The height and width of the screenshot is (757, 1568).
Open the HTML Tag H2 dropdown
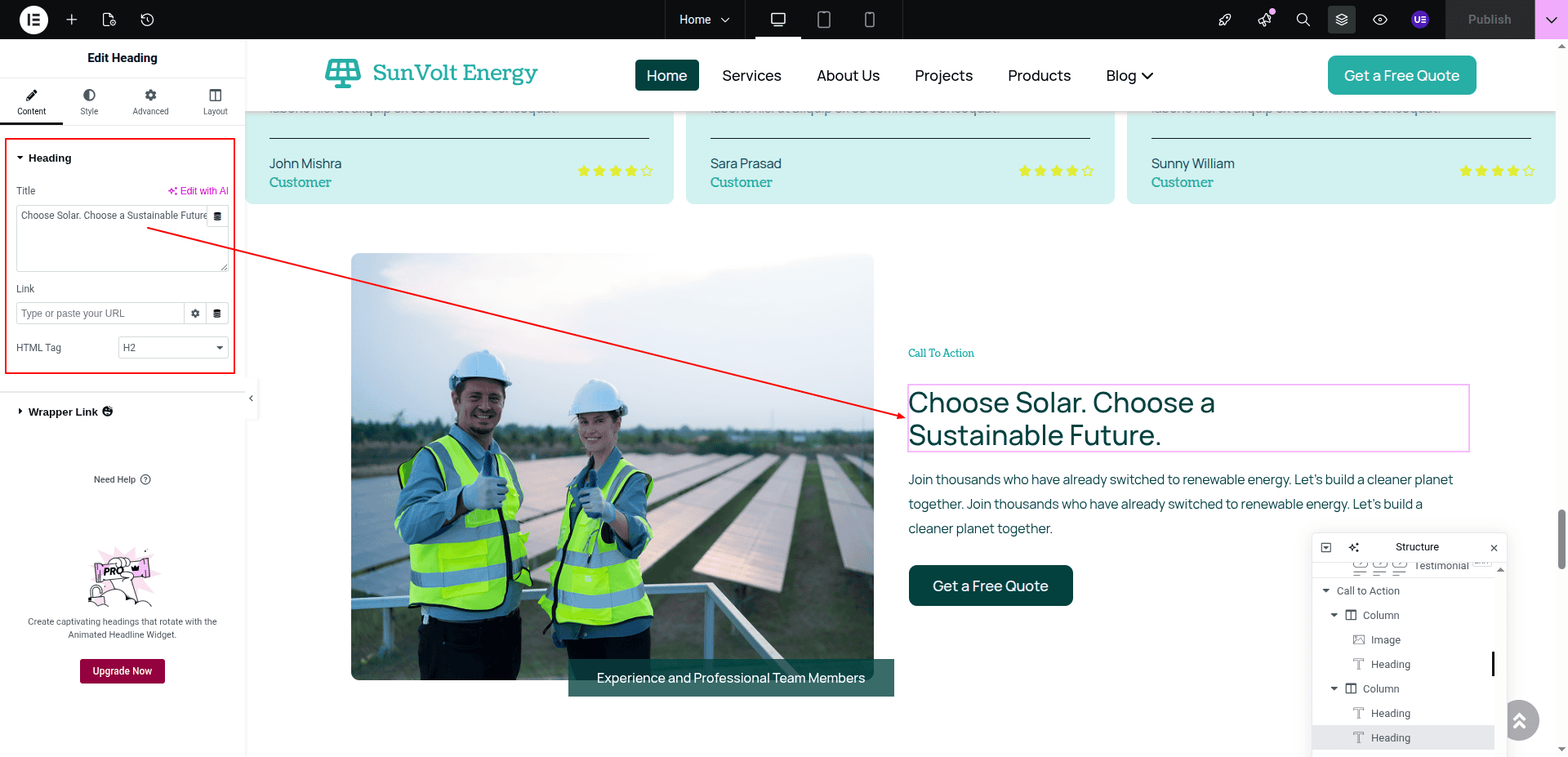173,348
